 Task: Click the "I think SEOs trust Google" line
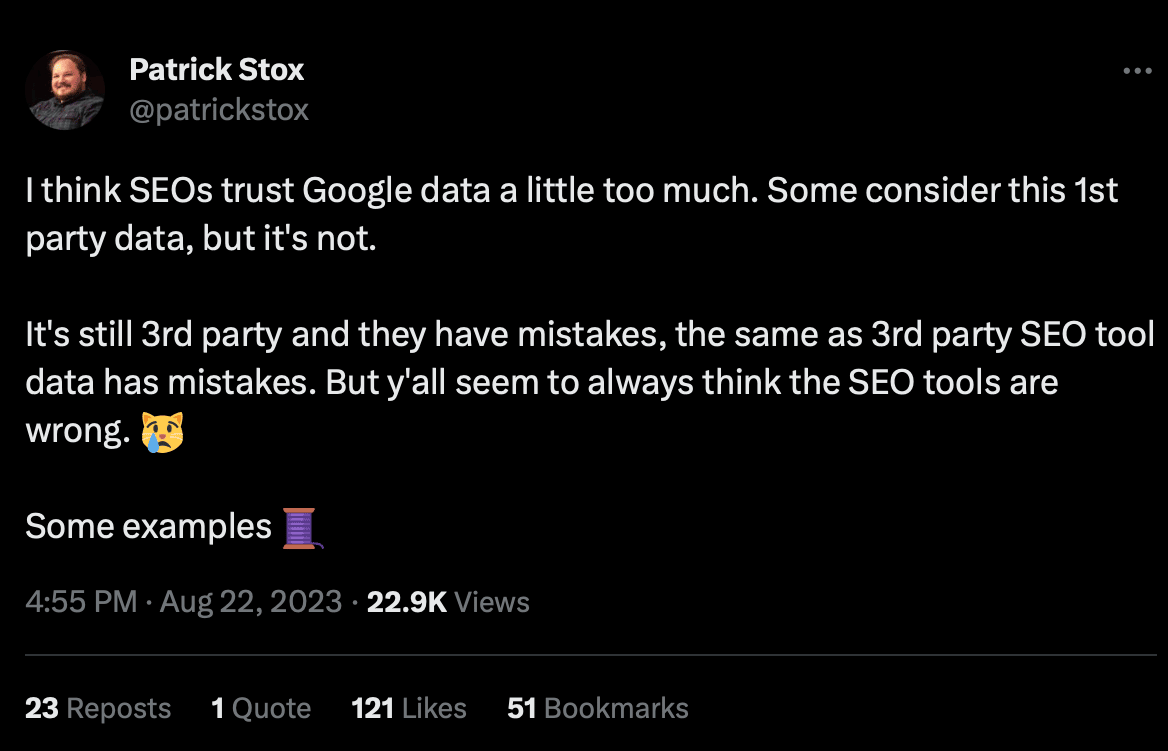click(571, 192)
